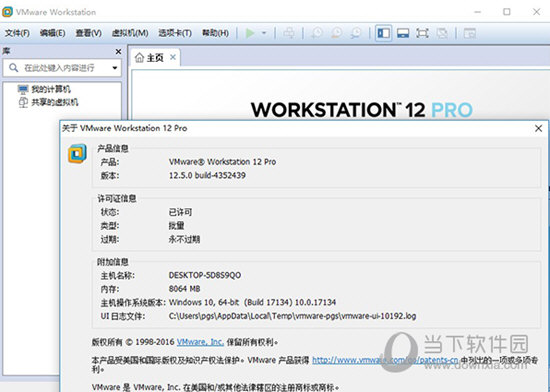Open the vmware.com patents link
The image size is (550, 392).
pos(385,360)
